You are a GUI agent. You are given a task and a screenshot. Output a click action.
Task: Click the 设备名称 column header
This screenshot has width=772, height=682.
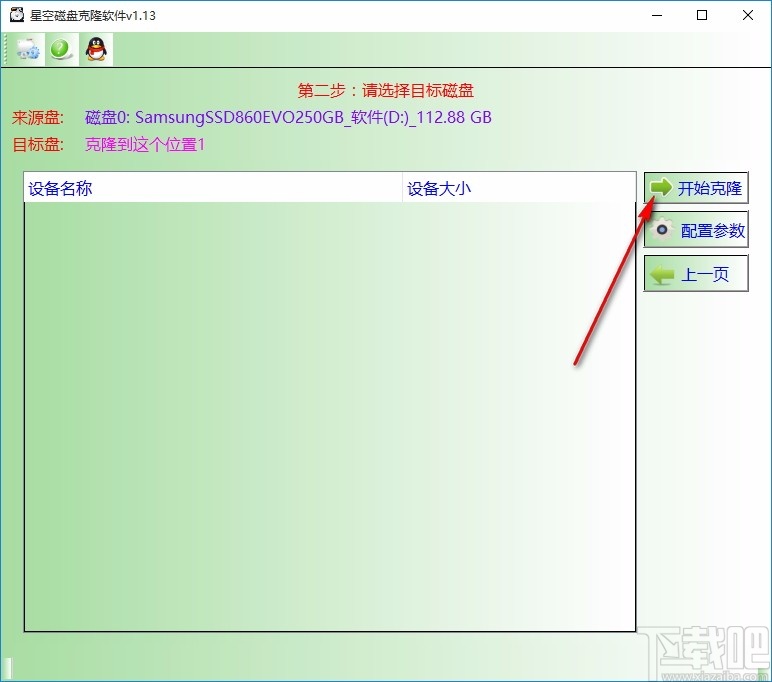click(x=213, y=188)
